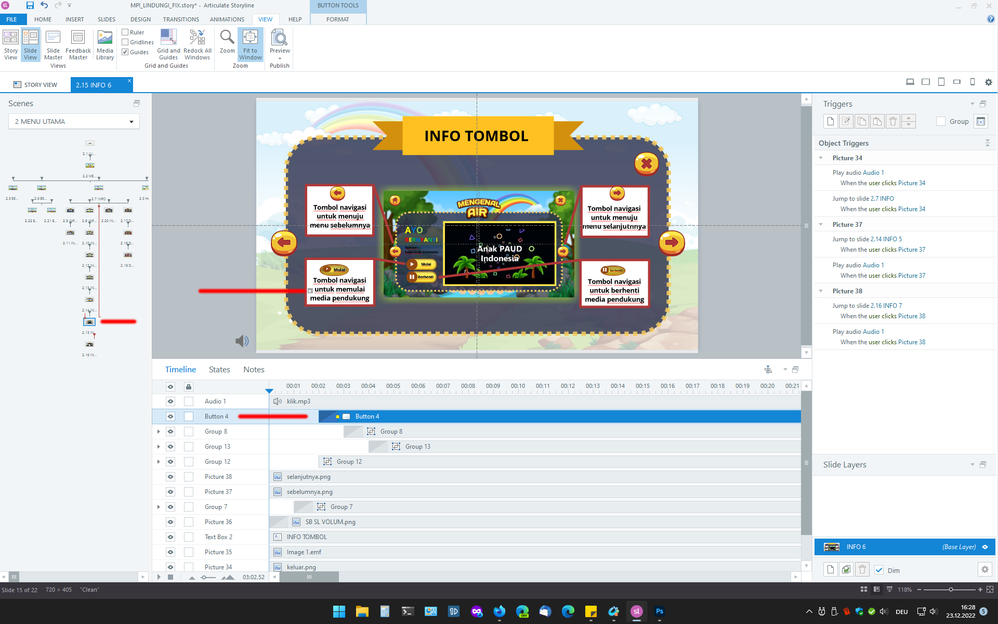Screen dimensions: 998x624
Task: Save the project with the floppy icon
Action: pyautogui.click(x=29, y=5)
